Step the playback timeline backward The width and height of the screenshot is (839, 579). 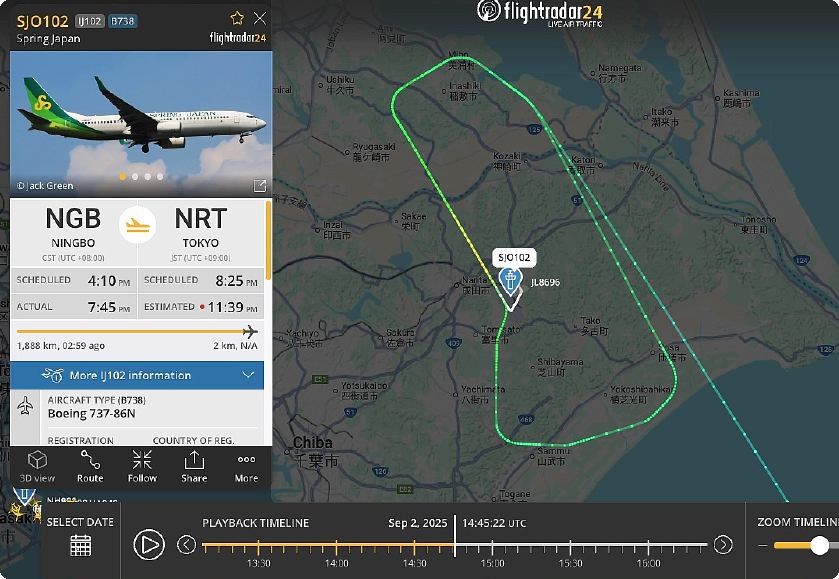[x=186, y=545]
